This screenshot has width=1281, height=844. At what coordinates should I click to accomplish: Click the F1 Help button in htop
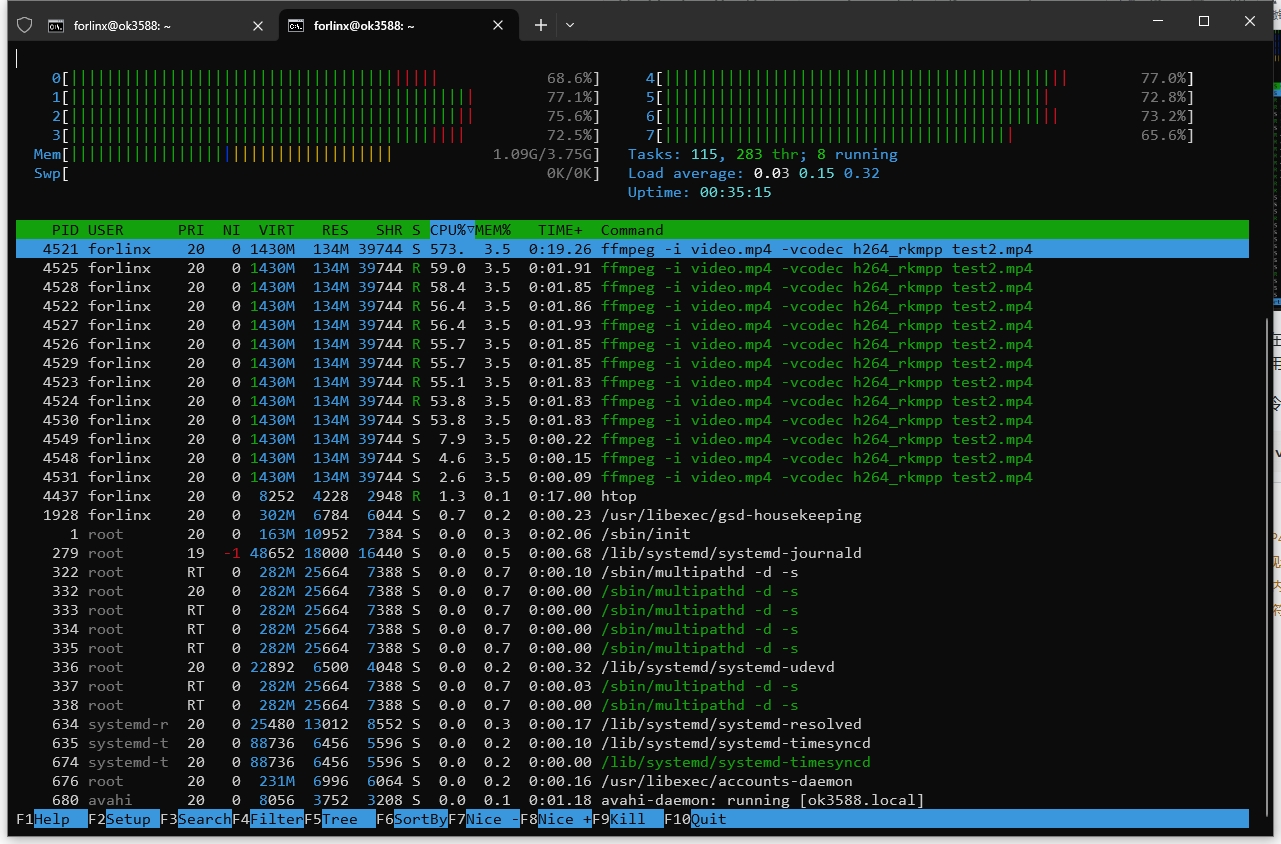coord(52,819)
